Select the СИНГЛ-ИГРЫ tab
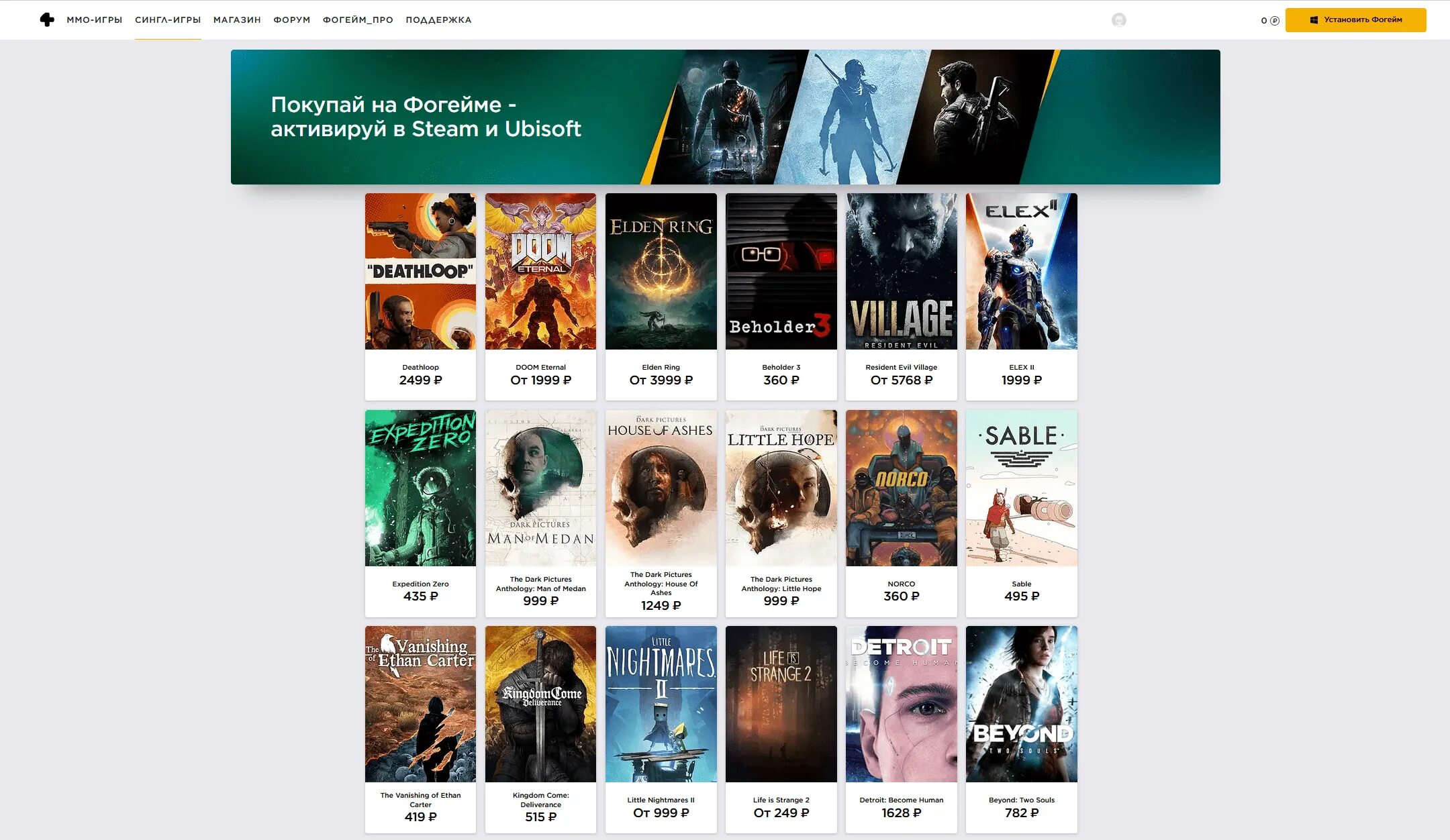The width and height of the screenshot is (1450, 840). pos(168,20)
